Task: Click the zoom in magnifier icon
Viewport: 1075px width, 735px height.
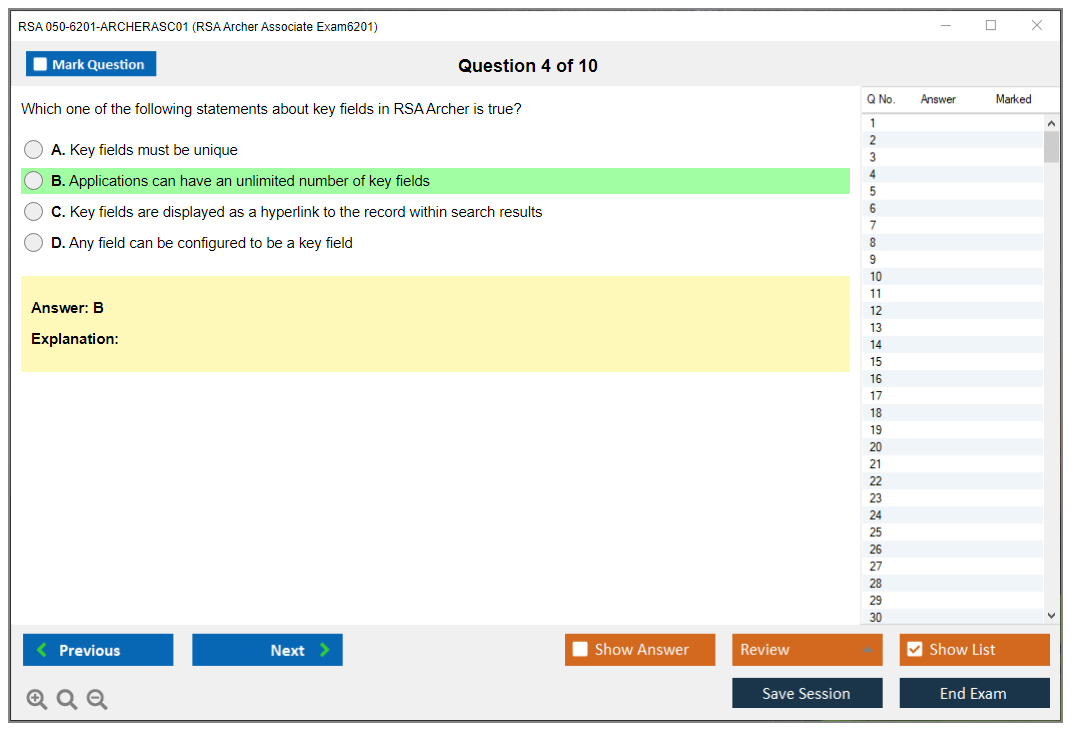Action: [37, 700]
